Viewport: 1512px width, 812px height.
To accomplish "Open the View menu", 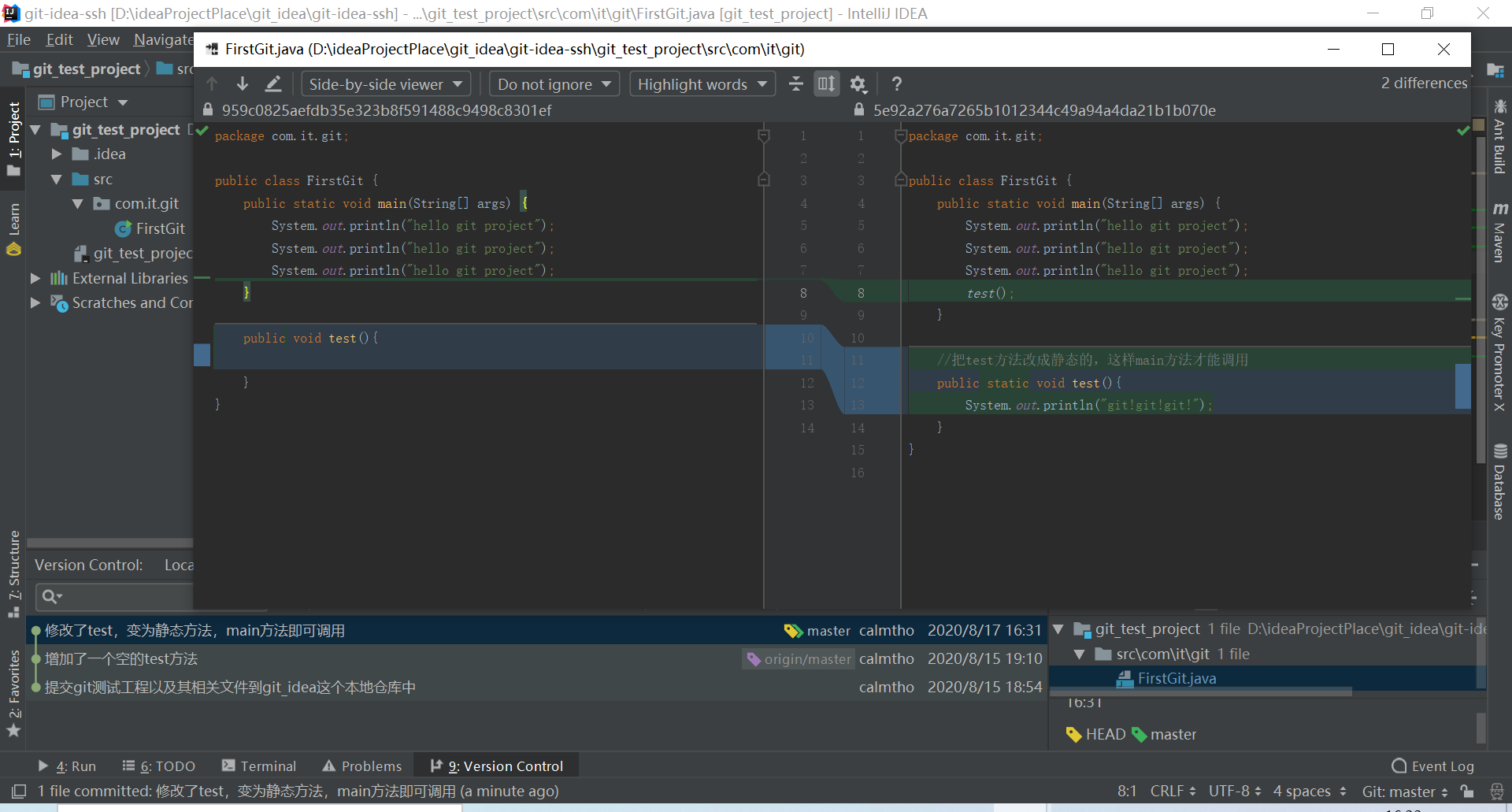I will tap(103, 39).
